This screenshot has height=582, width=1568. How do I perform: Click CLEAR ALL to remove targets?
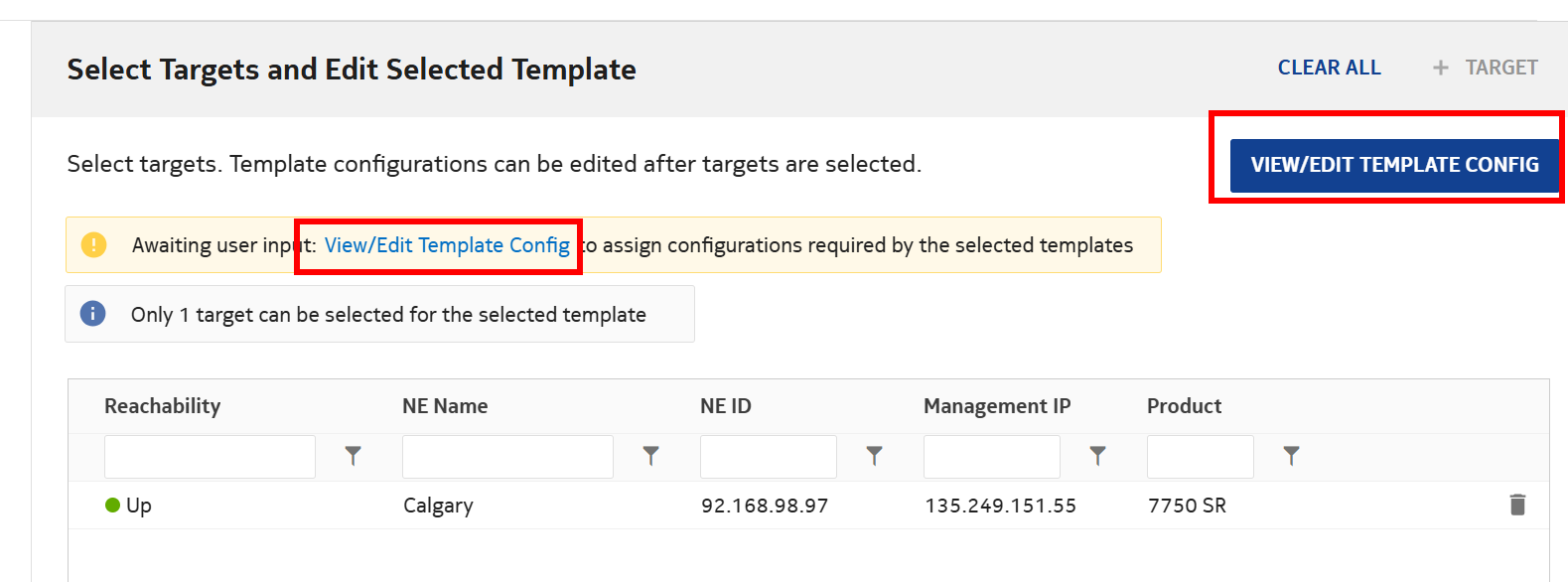point(1329,68)
